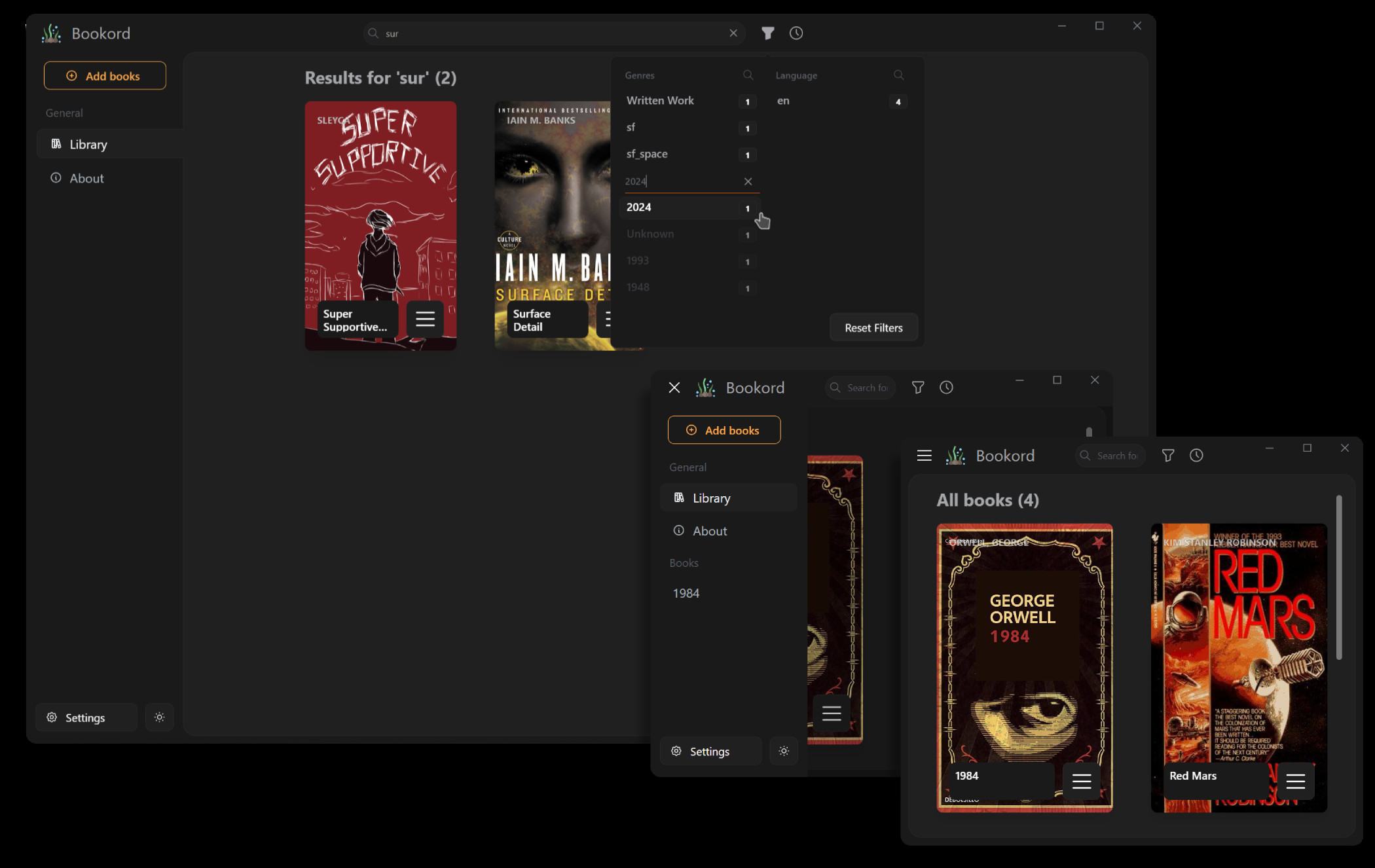
Task: Open 1984 book card options menu
Action: tap(1081, 781)
